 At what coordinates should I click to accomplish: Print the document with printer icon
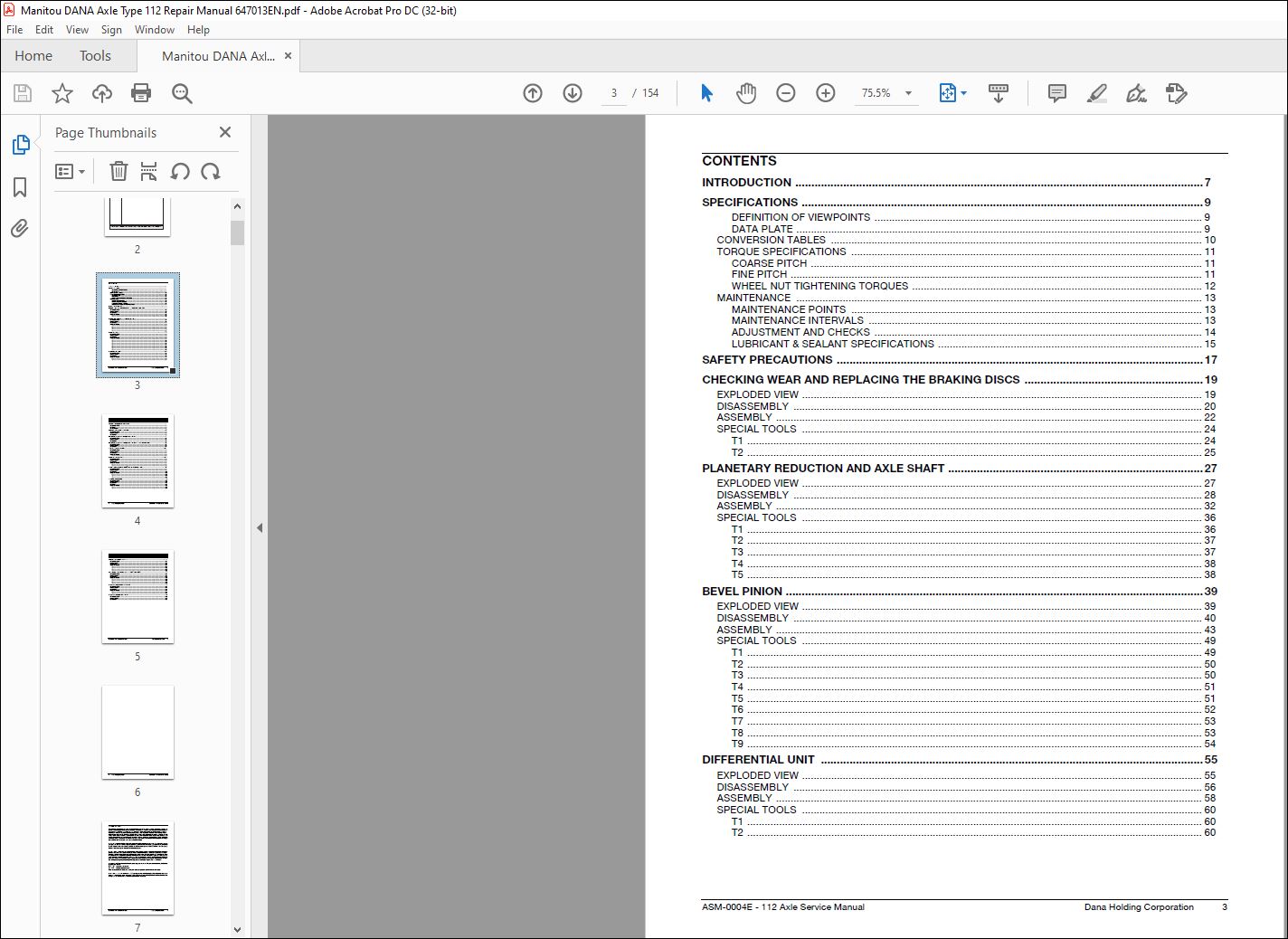[x=141, y=93]
